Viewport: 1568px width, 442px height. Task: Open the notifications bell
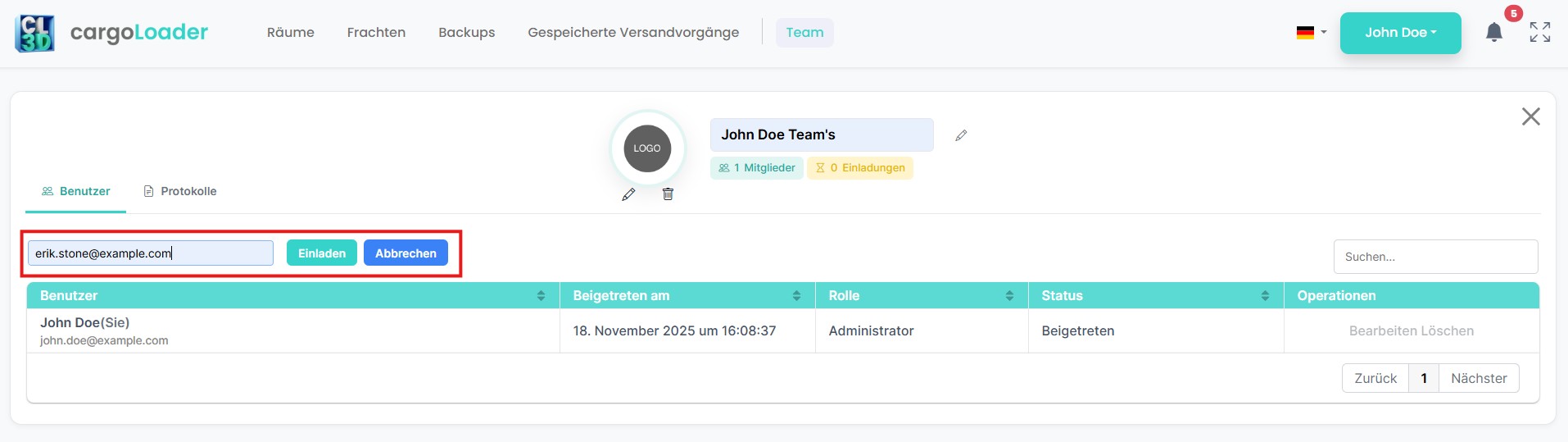coord(1493,33)
